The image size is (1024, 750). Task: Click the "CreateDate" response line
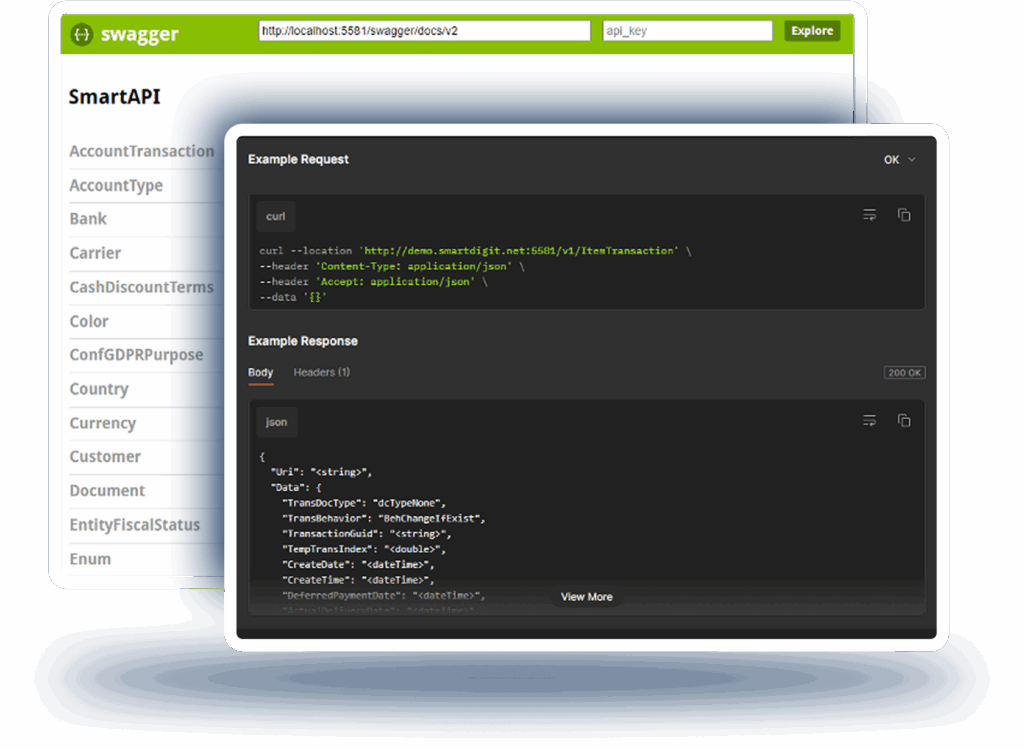pos(358,565)
